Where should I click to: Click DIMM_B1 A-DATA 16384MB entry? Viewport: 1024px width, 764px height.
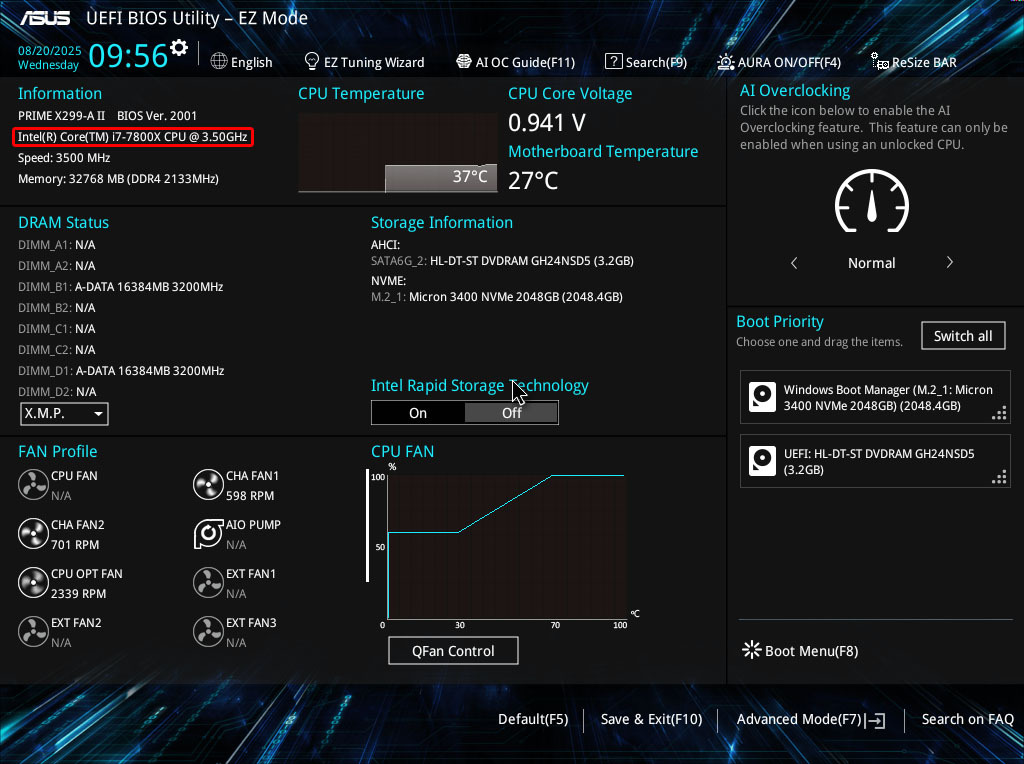coord(121,287)
